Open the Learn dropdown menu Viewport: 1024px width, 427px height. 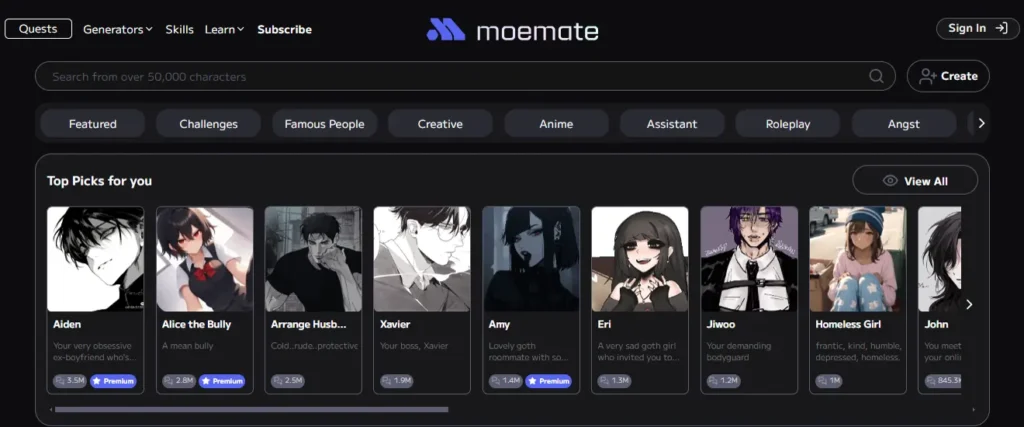(x=224, y=29)
